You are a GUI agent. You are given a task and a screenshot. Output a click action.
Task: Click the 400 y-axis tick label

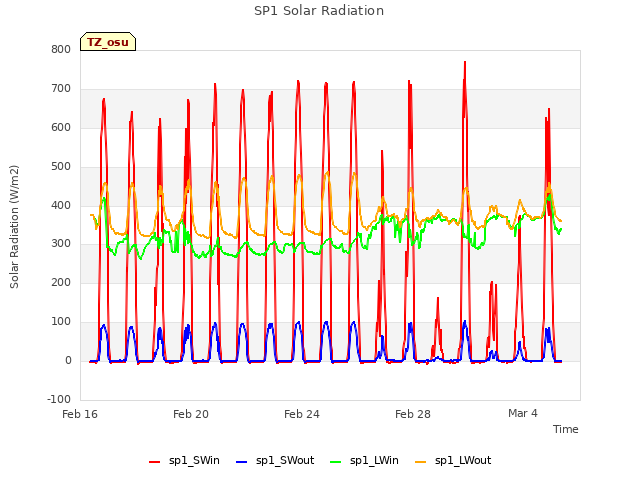pyautogui.click(x=61, y=205)
